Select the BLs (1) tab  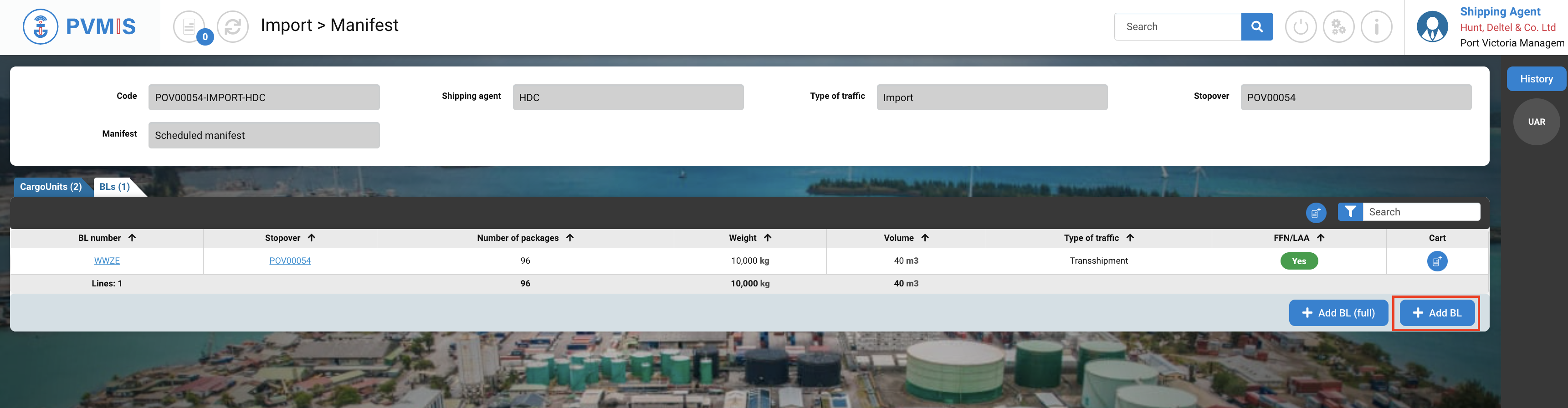point(114,187)
